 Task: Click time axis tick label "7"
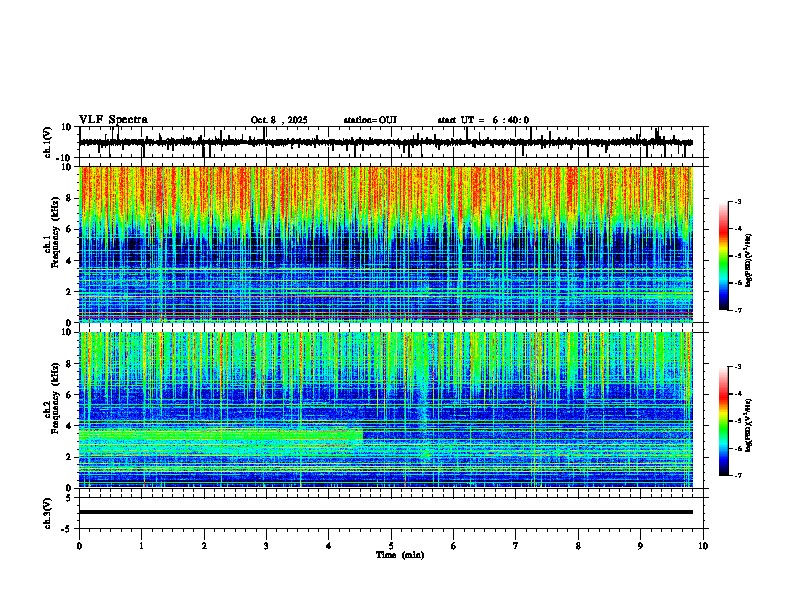coord(516,546)
